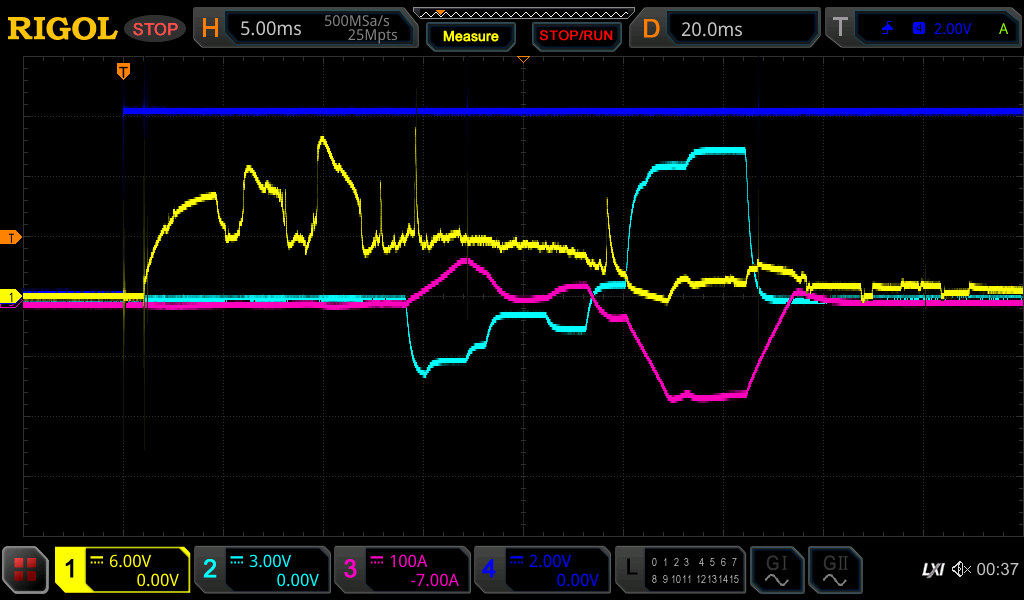Click the LXI network status icon
The height and width of the screenshot is (600, 1024).
[932, 569]
